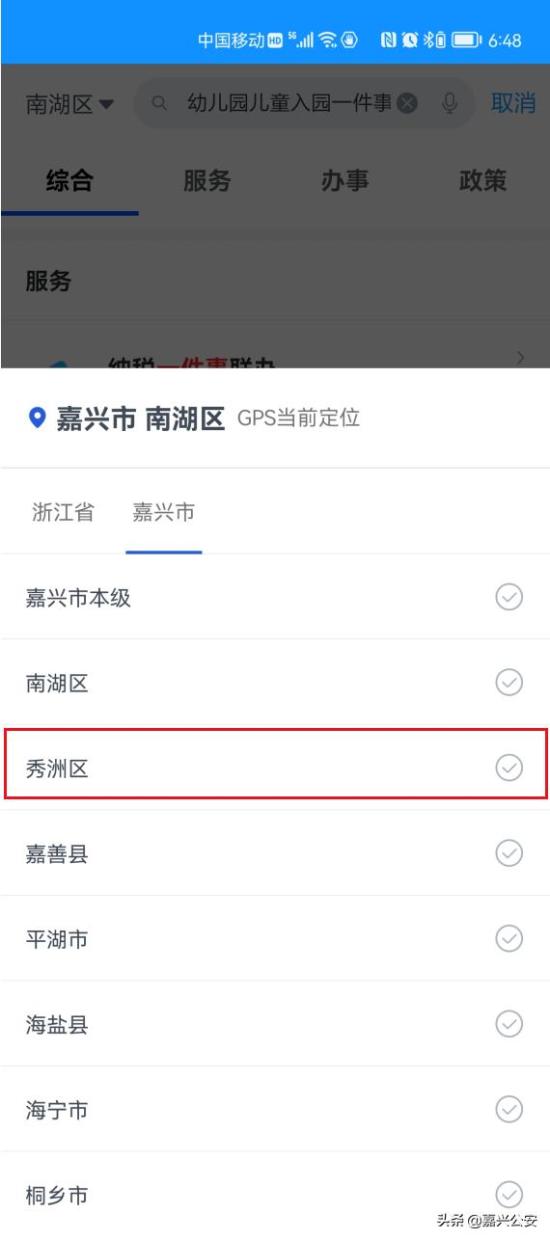Clear the search text with the X icon
Screen dimensions: 550x1240
tap(407, 104)
